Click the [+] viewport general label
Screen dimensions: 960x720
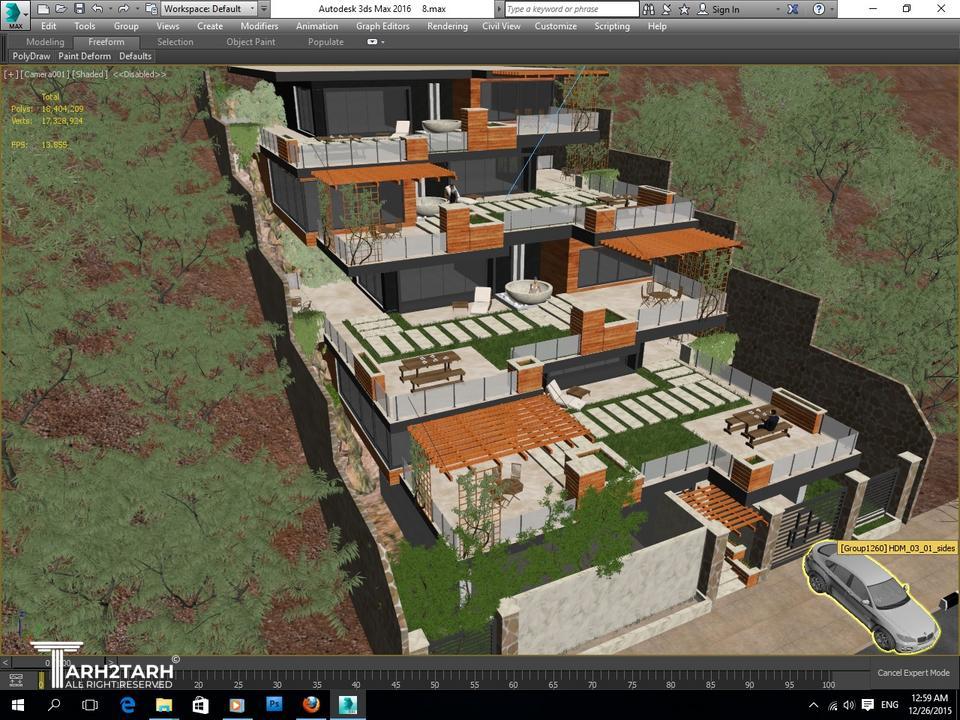[11, 74]
